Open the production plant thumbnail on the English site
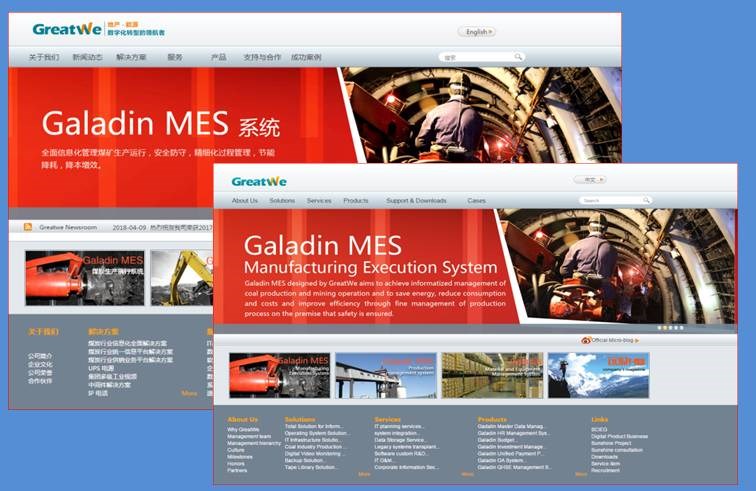The image size is (756, 491). coord(386,375)
